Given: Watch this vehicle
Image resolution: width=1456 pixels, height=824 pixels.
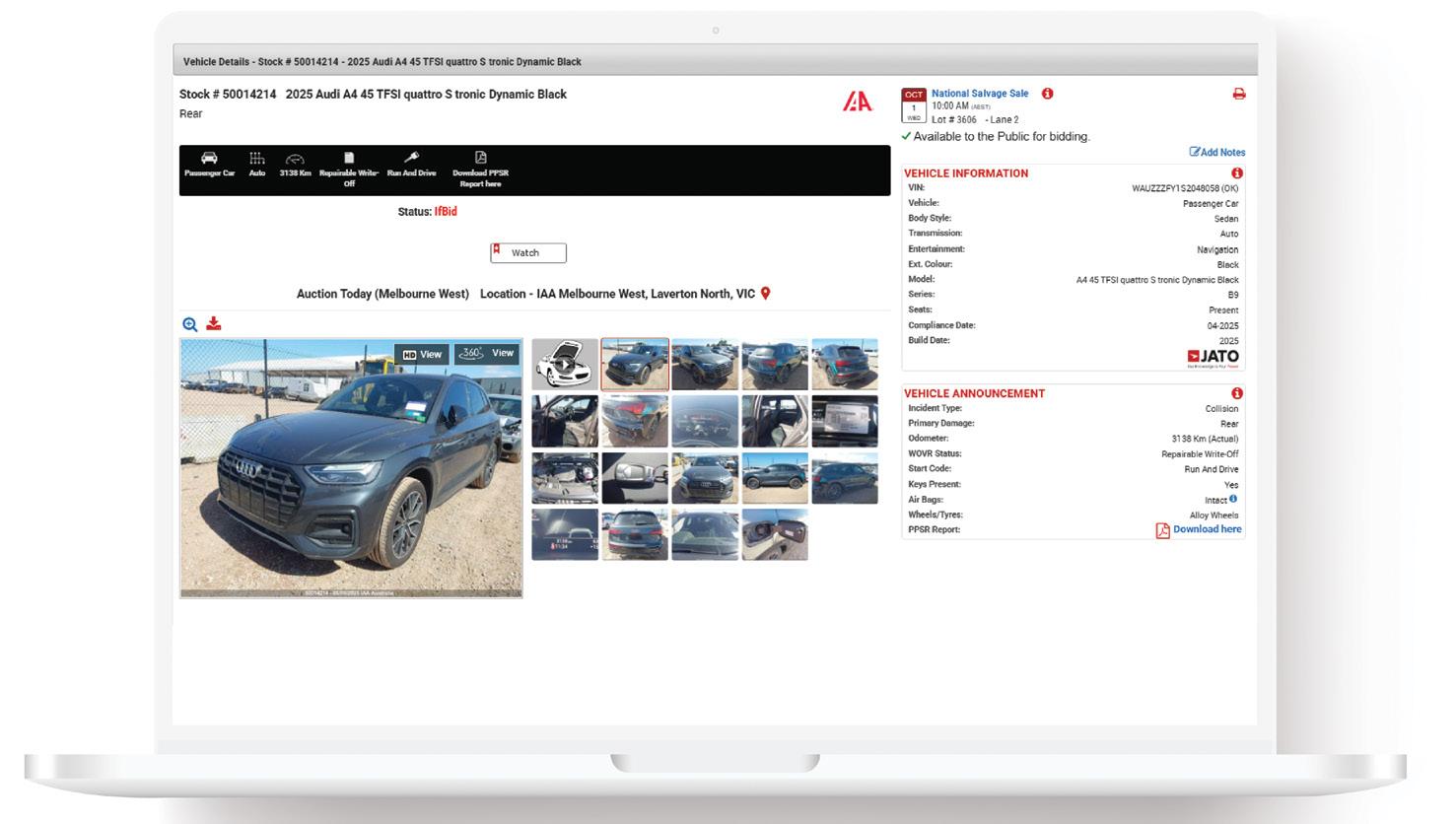Looking at the screenshot, I should 528,253.
